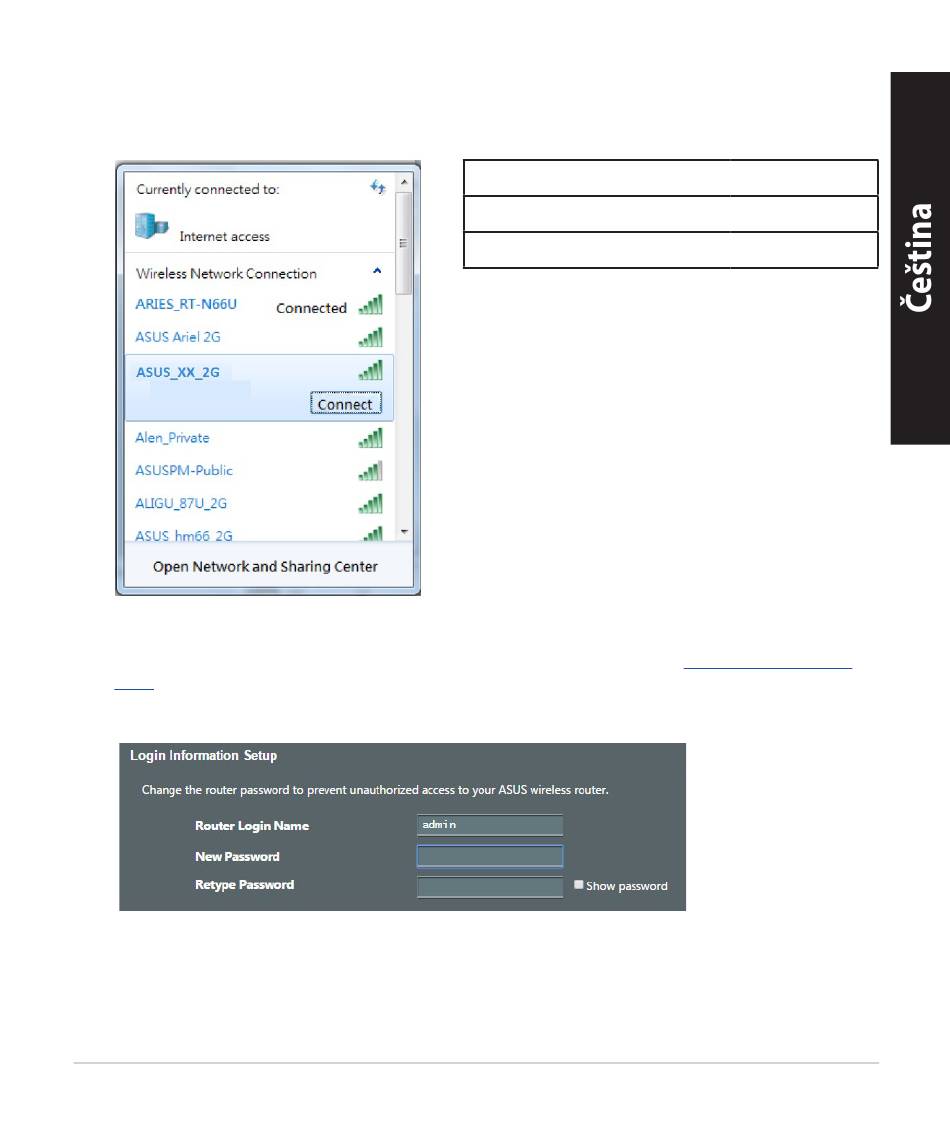Collapse the Wireless Network Connection section

377,271
